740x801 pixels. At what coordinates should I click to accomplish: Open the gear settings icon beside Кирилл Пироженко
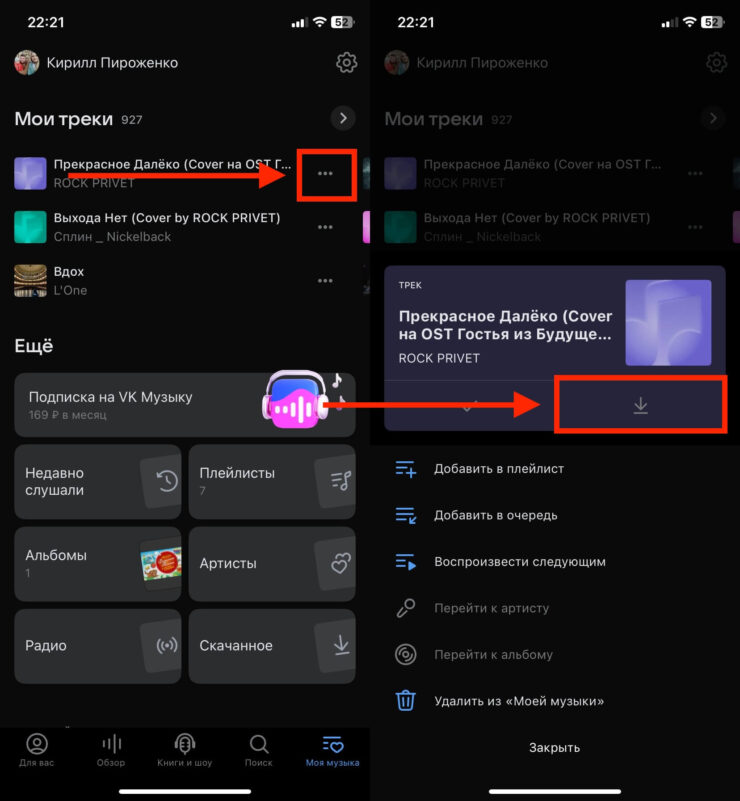(346, 63)
